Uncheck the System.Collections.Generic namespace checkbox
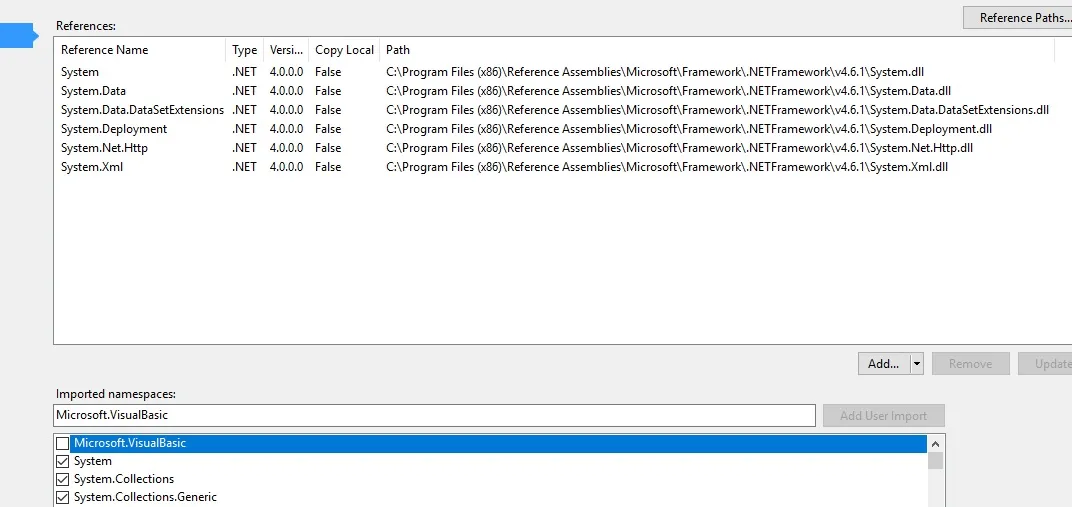The height and width of the screenshot is (507, 1072). (x=62, y=497)
